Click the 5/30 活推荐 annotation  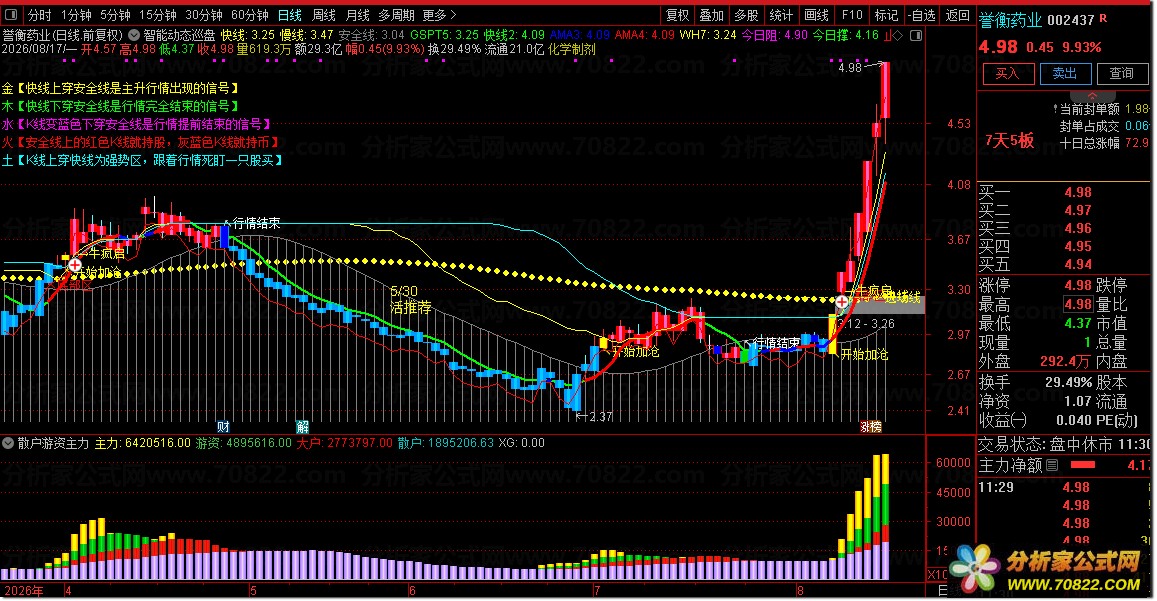[x=411, y=299]
